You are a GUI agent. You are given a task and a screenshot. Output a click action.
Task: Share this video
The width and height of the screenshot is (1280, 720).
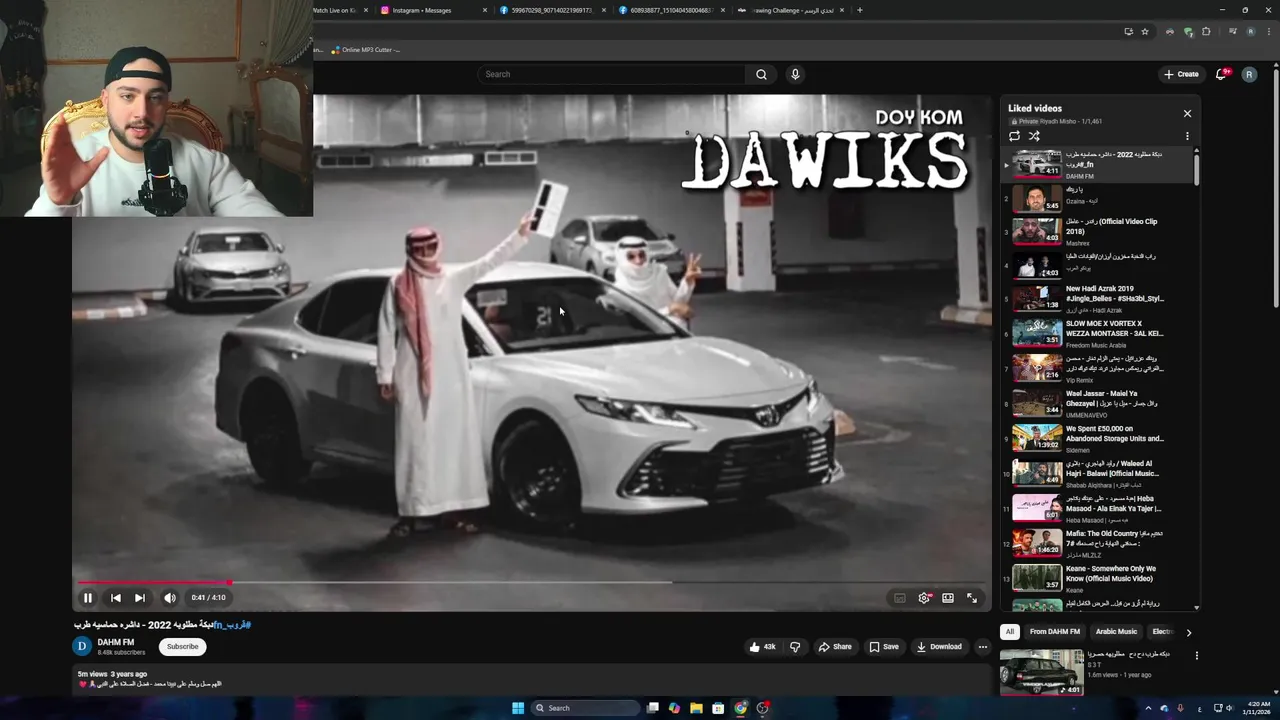point(835,647)
